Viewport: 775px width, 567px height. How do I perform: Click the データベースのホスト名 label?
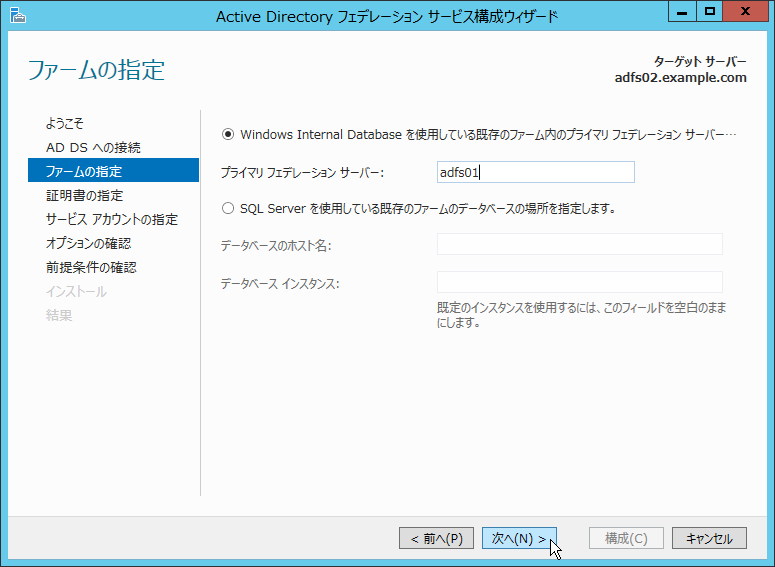tap(276, 245)
